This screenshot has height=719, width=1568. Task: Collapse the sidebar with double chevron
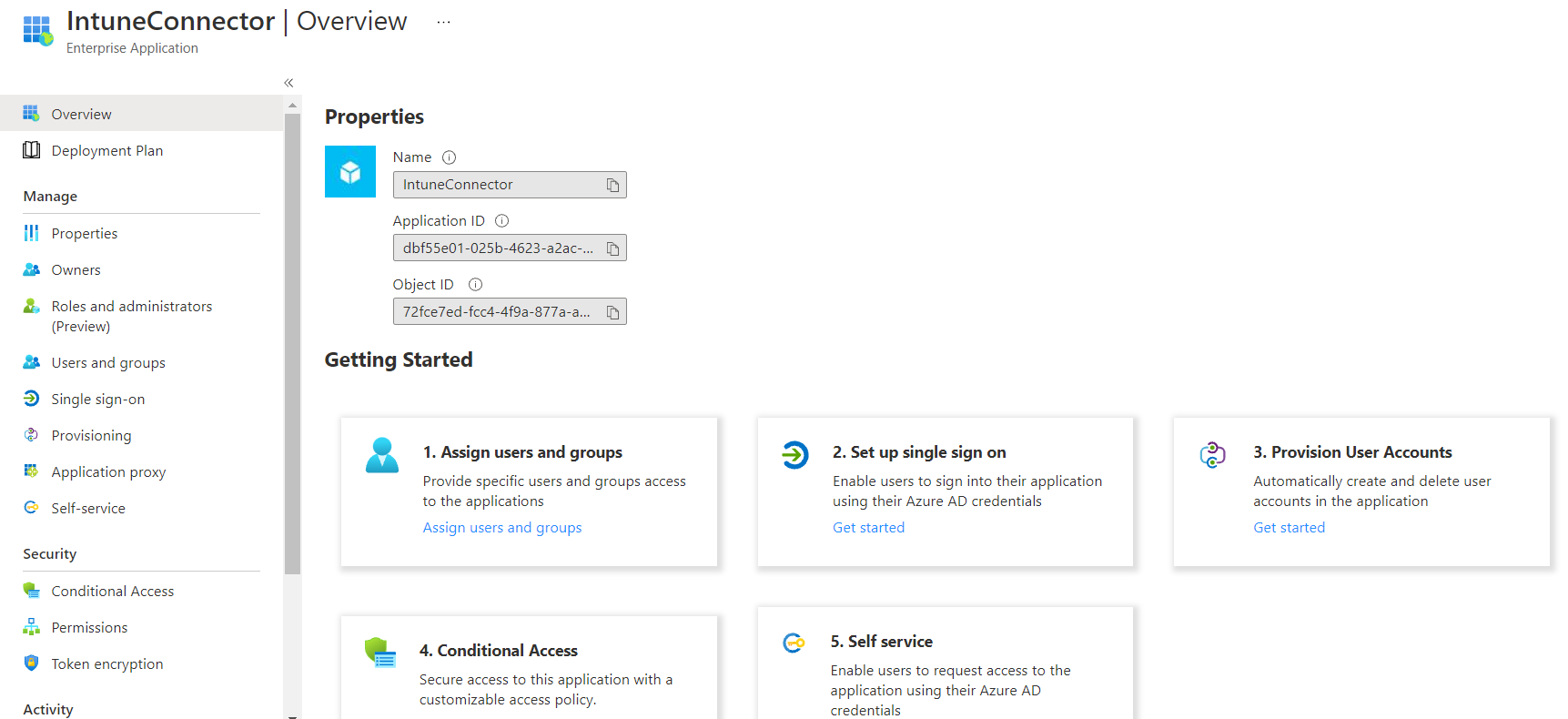tap(288, 83)
